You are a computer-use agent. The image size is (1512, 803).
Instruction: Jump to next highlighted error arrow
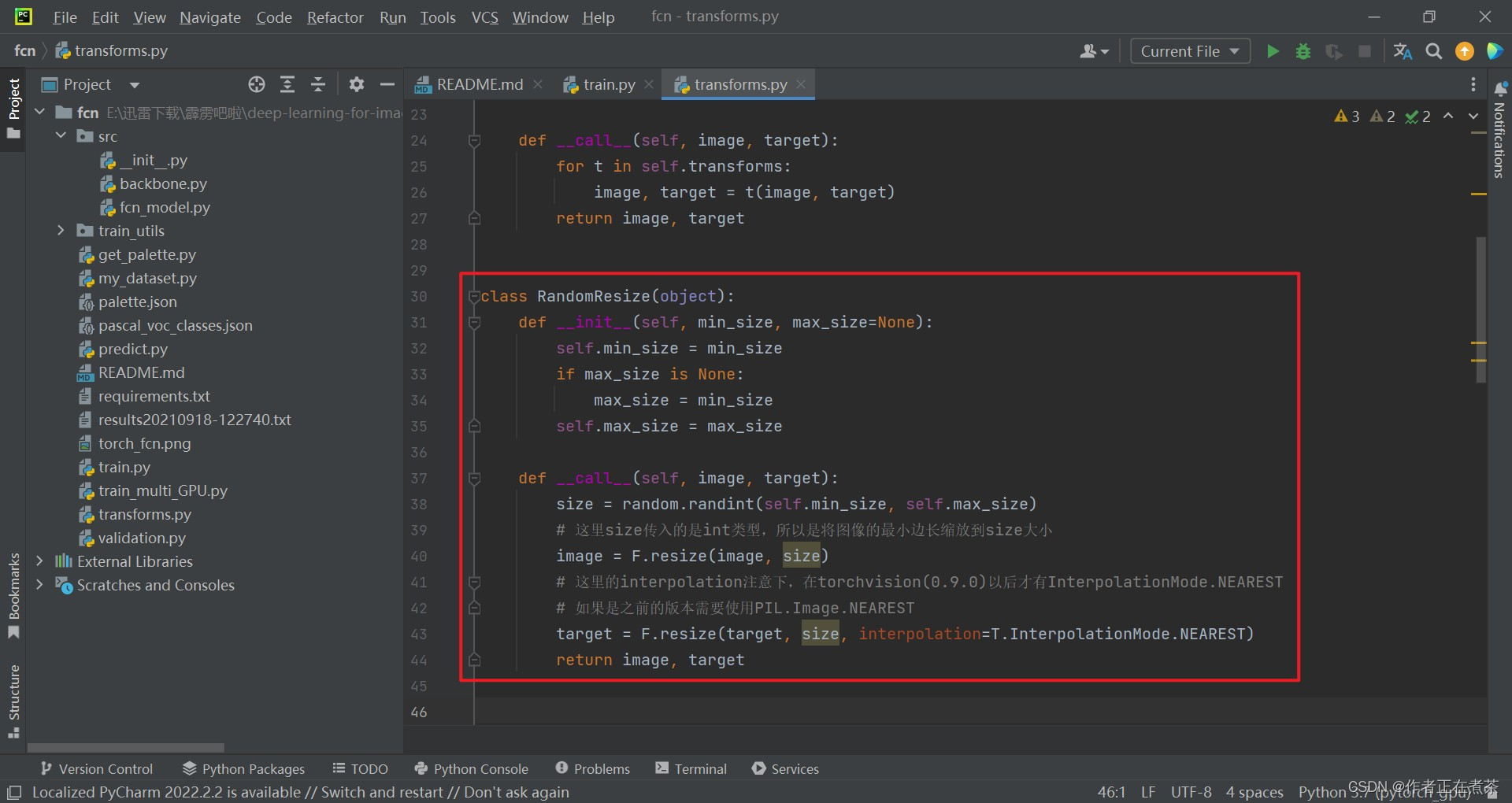click(x=1473, y=116)
